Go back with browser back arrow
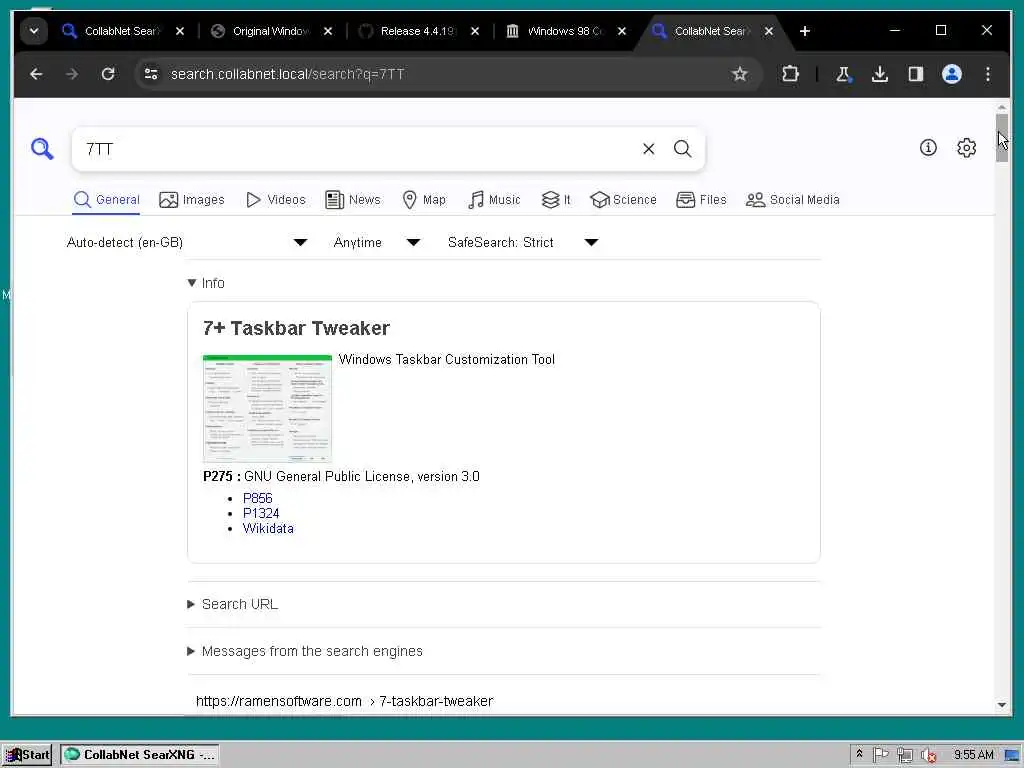 click(37, 74)
